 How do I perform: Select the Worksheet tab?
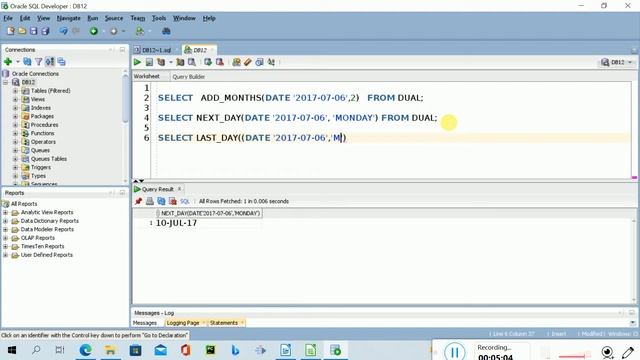[147, 76]
